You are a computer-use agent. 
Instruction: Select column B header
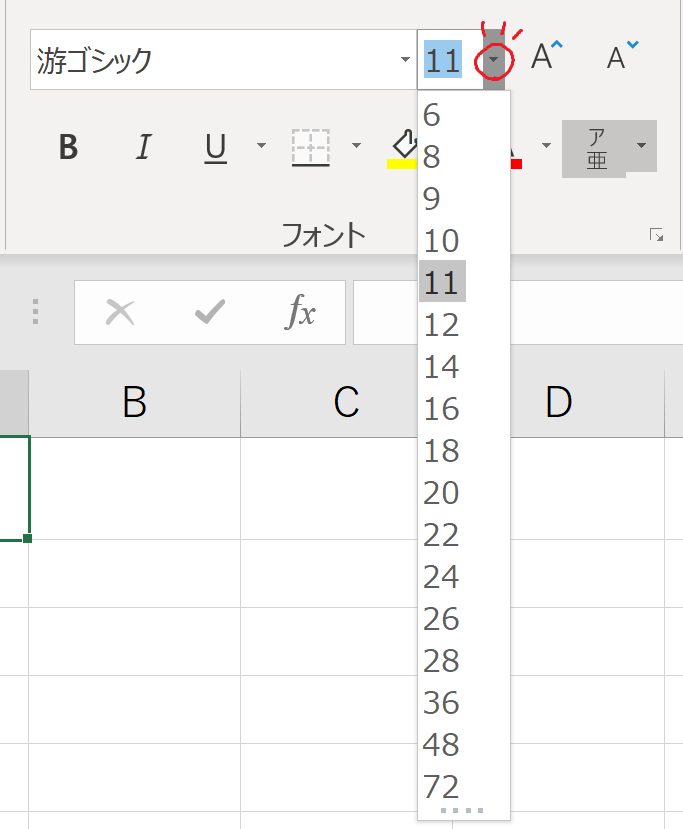134,403
